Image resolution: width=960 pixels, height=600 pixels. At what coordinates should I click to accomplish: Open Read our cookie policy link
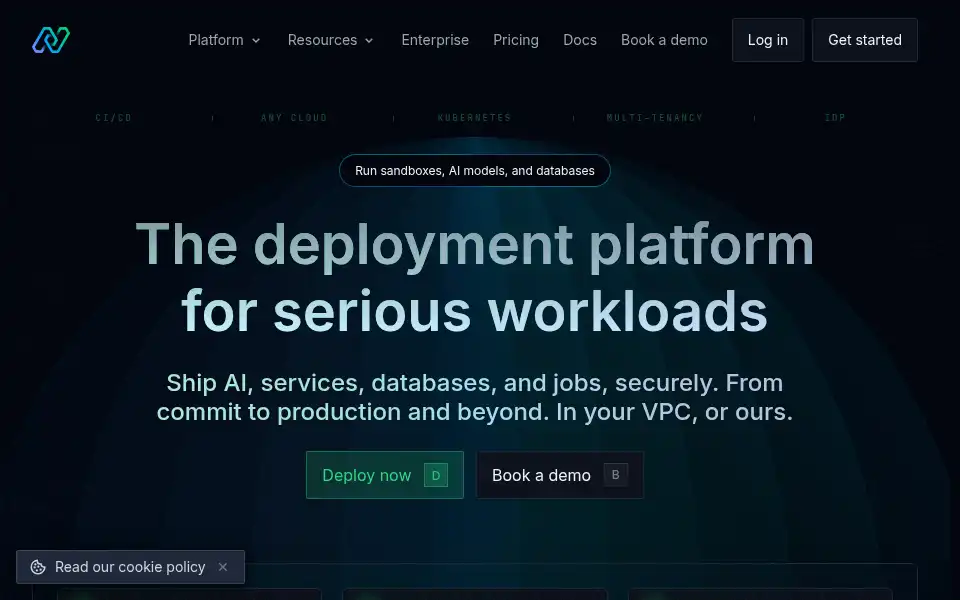coord(130,567)
